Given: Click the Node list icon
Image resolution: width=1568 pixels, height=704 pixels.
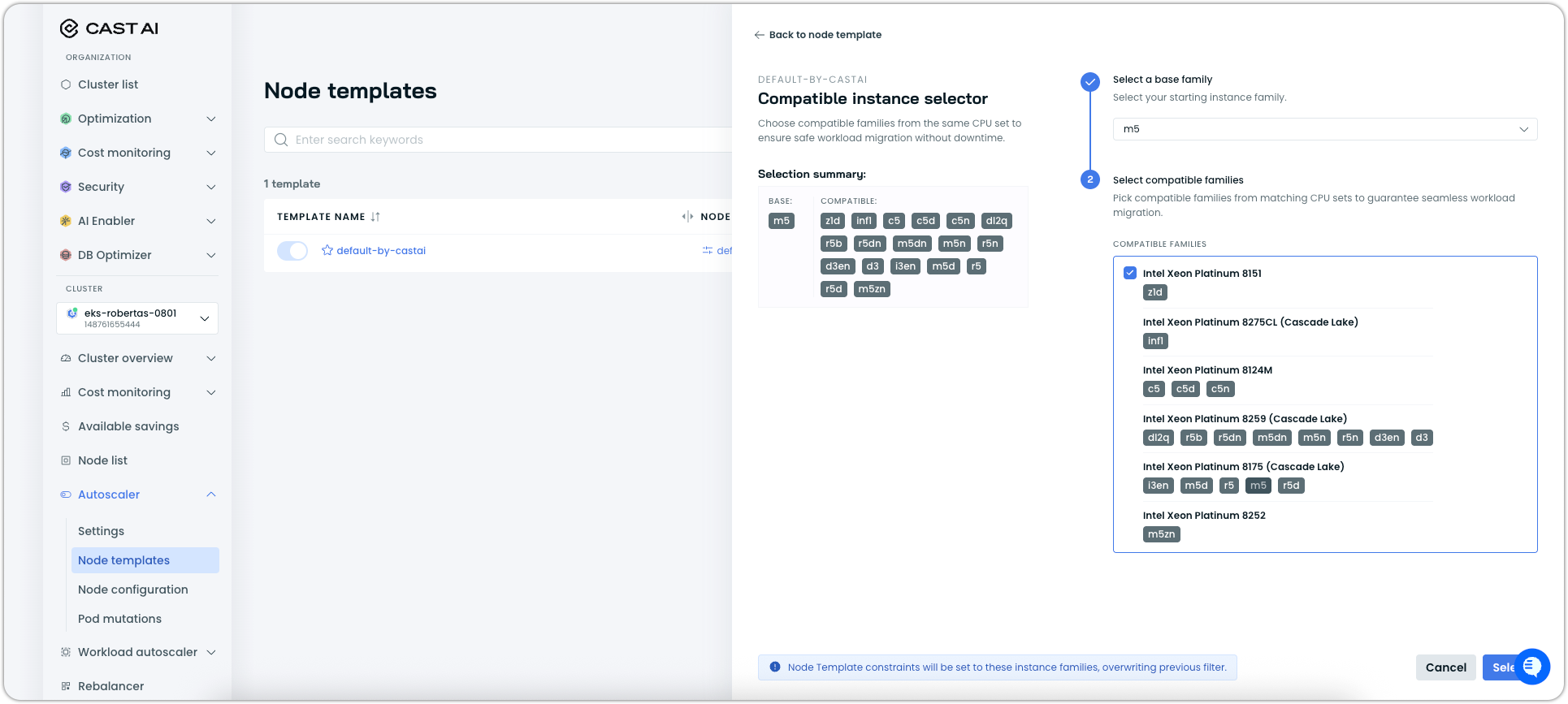Looking at the screenshot, I should 66,460.
